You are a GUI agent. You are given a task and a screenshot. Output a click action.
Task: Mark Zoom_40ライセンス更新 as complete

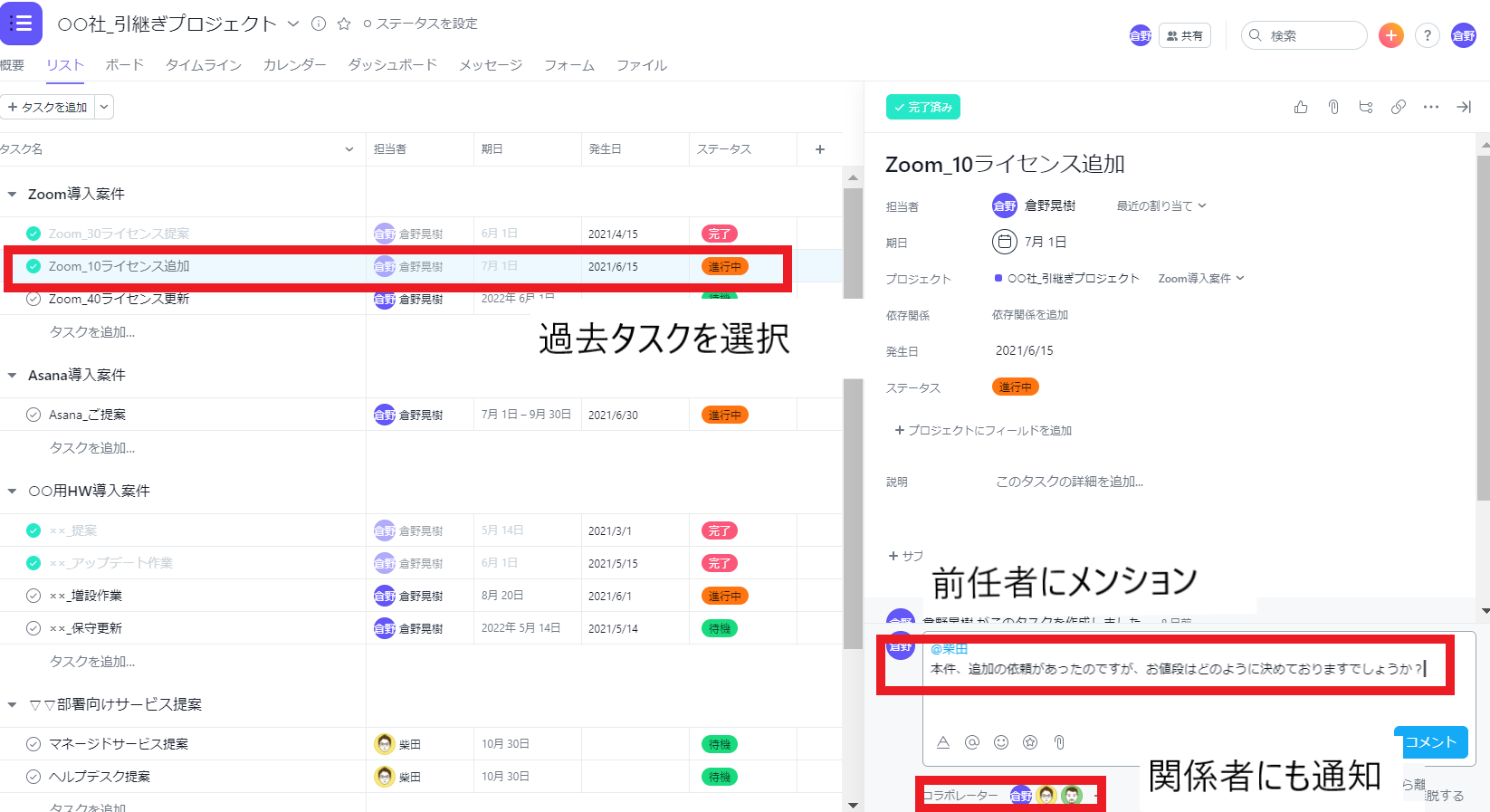(x=33, y=299)
